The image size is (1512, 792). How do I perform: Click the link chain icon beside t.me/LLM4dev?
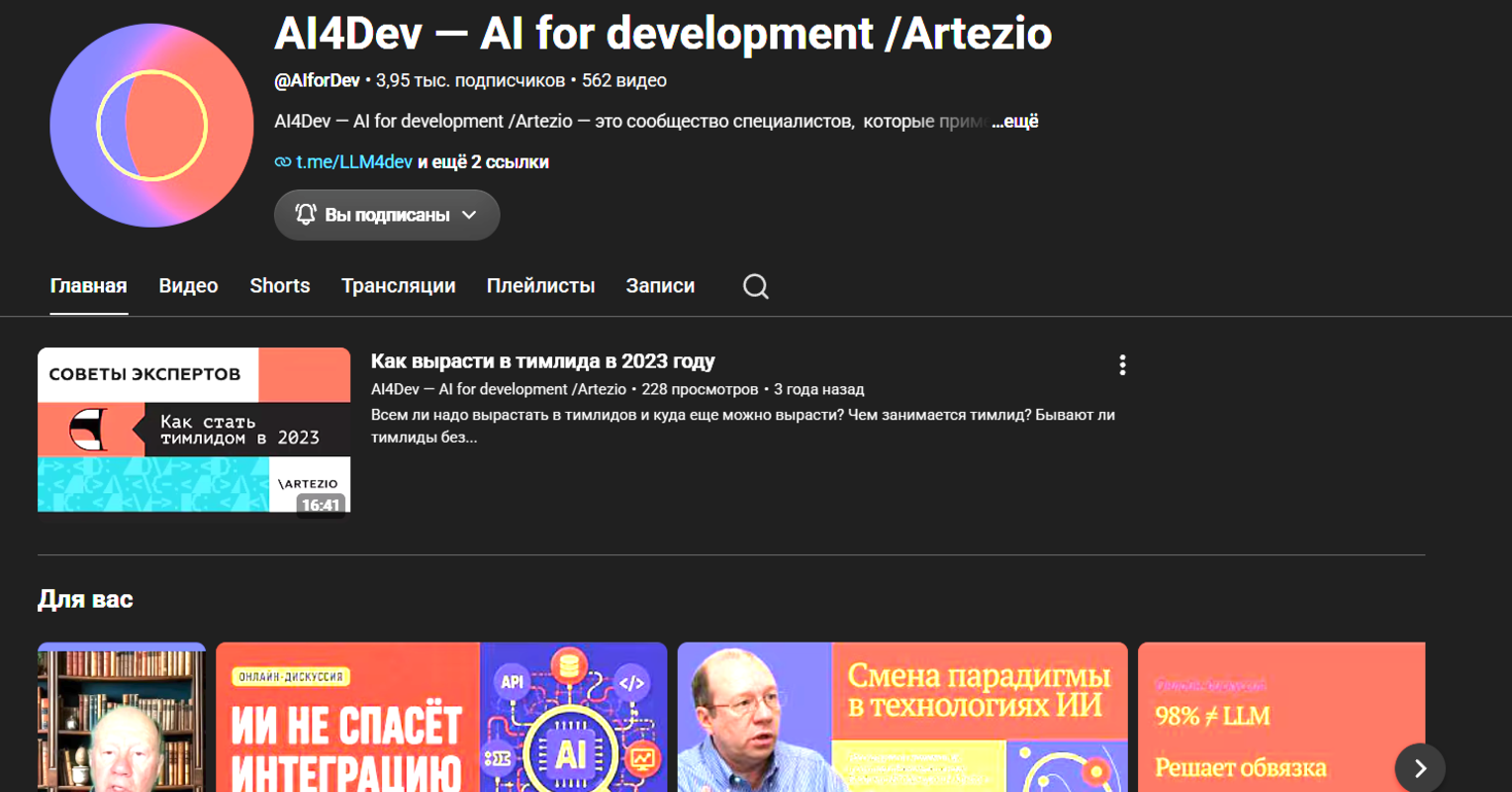283,162
